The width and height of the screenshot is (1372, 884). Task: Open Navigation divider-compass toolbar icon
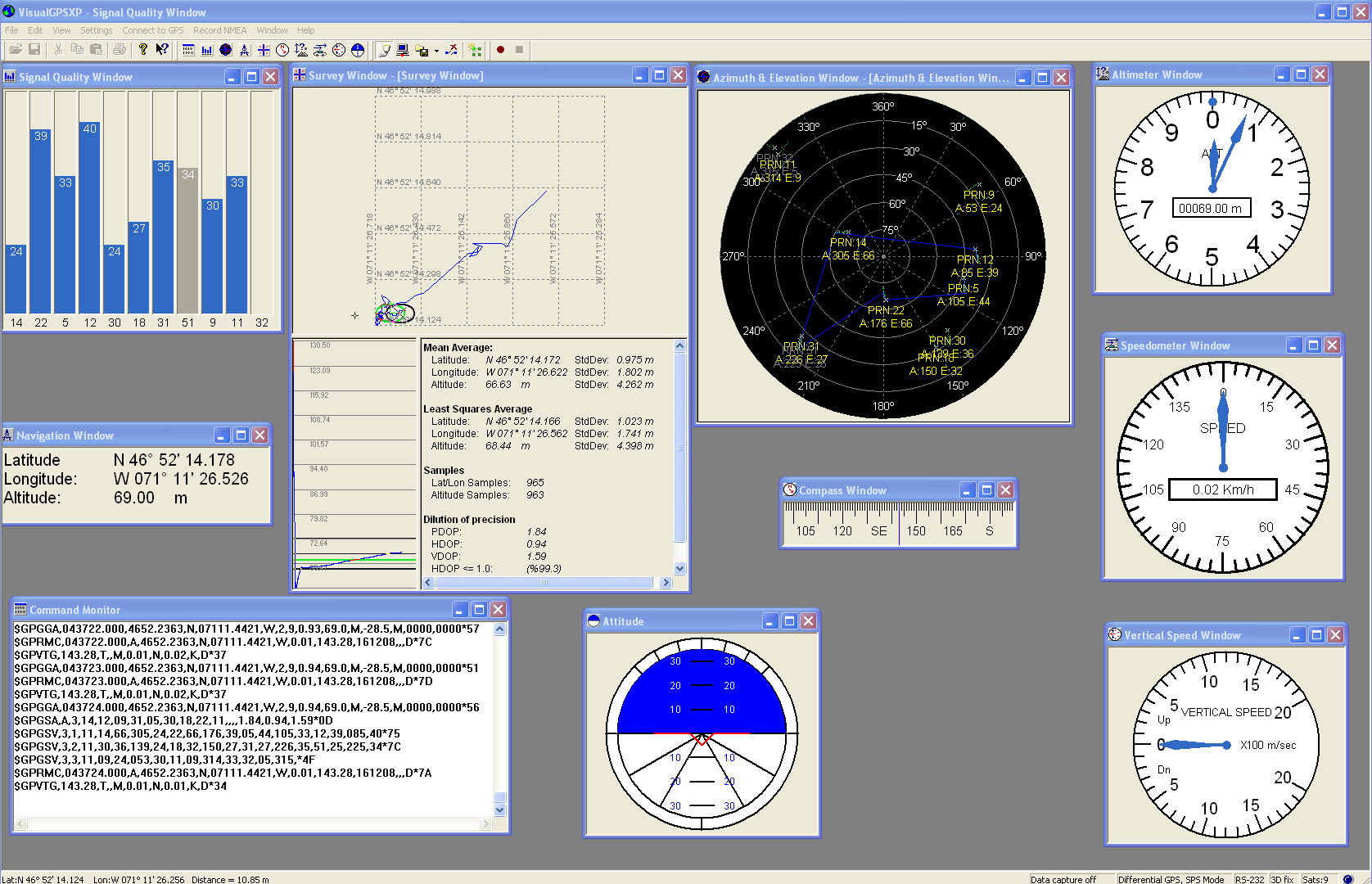pyautogui.click(x=245, y=50)
